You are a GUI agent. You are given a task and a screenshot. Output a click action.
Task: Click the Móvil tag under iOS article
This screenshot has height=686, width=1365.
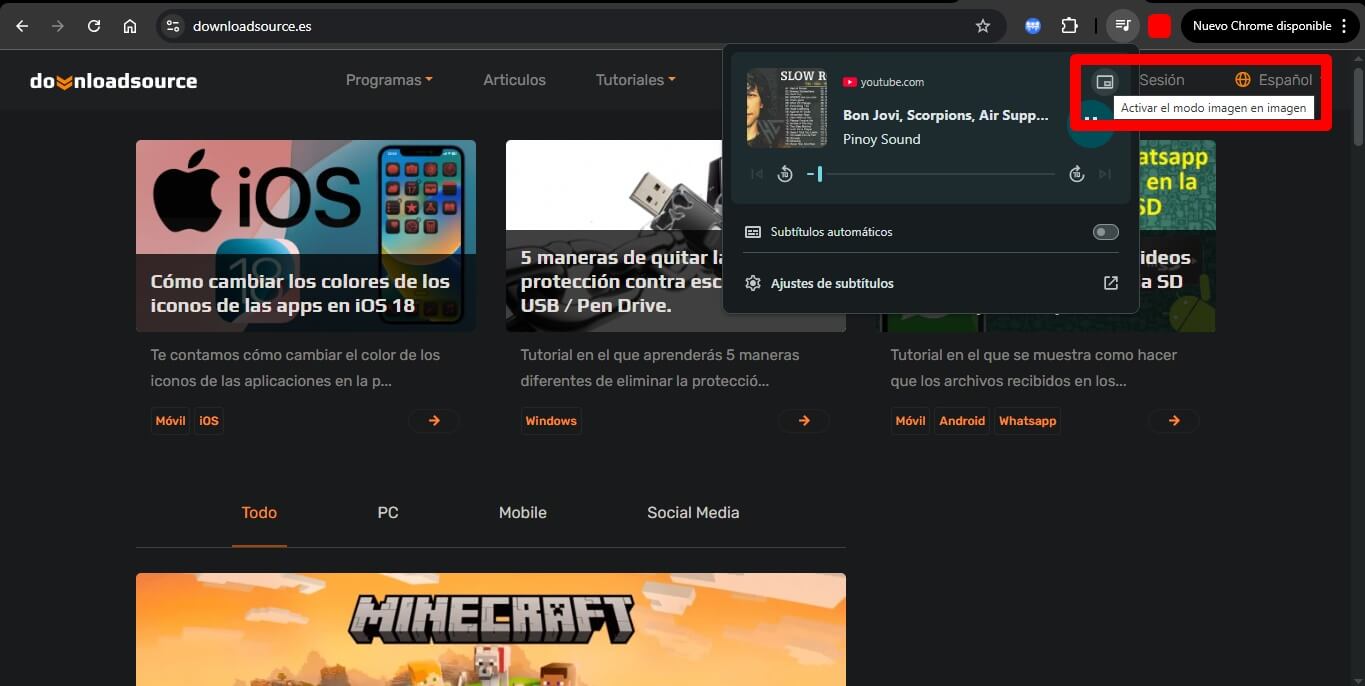pyautogui.click(x=170, y=421)
